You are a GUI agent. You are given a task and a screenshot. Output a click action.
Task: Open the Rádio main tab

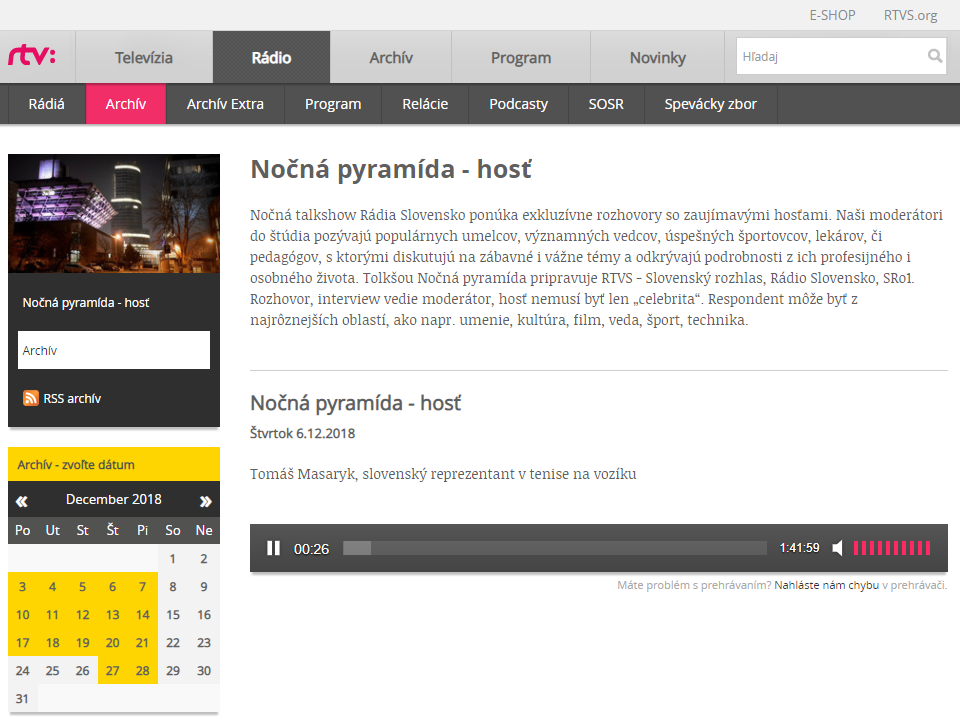click(x=271, y=58)
